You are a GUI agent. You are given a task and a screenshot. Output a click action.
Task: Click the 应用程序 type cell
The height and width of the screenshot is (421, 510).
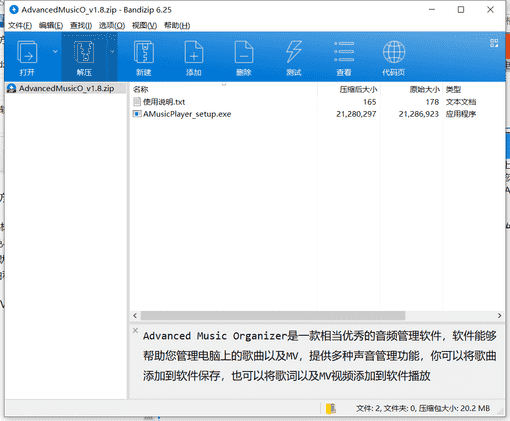[x=461, y=114]
